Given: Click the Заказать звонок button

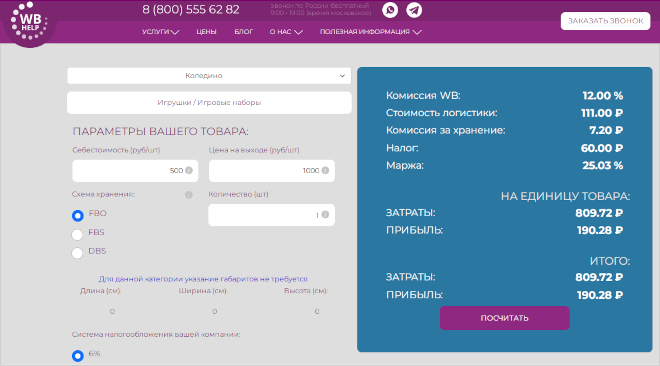Looking at the screenshot, I should point(605,21).
